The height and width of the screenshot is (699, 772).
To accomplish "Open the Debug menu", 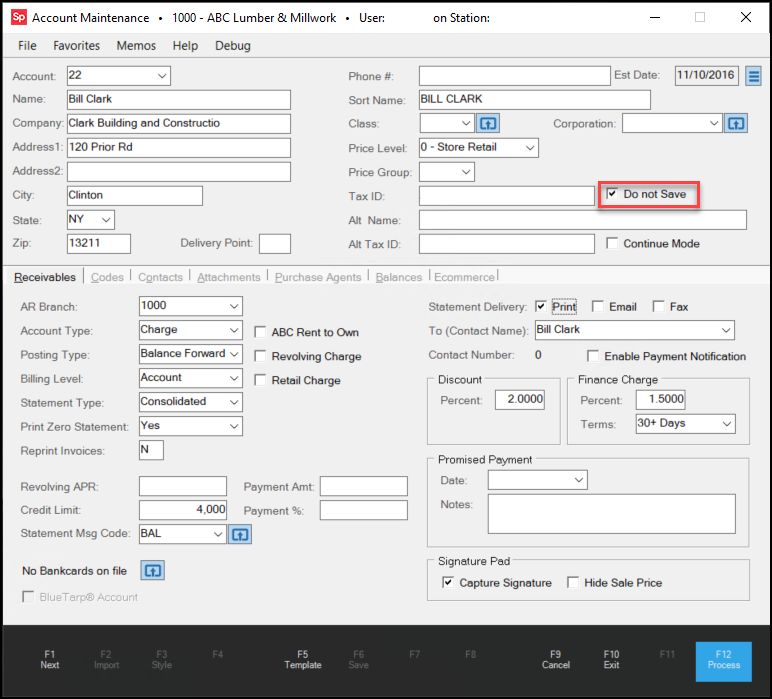I will [x=233, y=46].
